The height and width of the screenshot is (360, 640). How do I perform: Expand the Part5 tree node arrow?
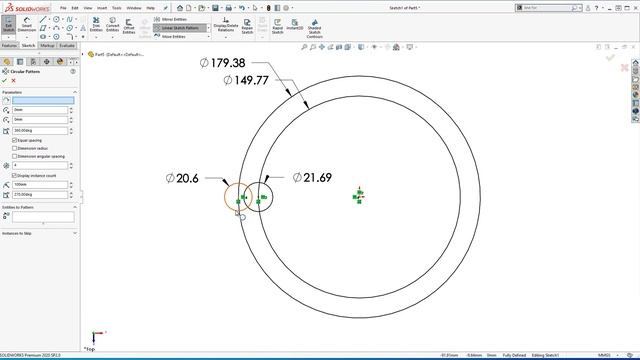point(83,54)
